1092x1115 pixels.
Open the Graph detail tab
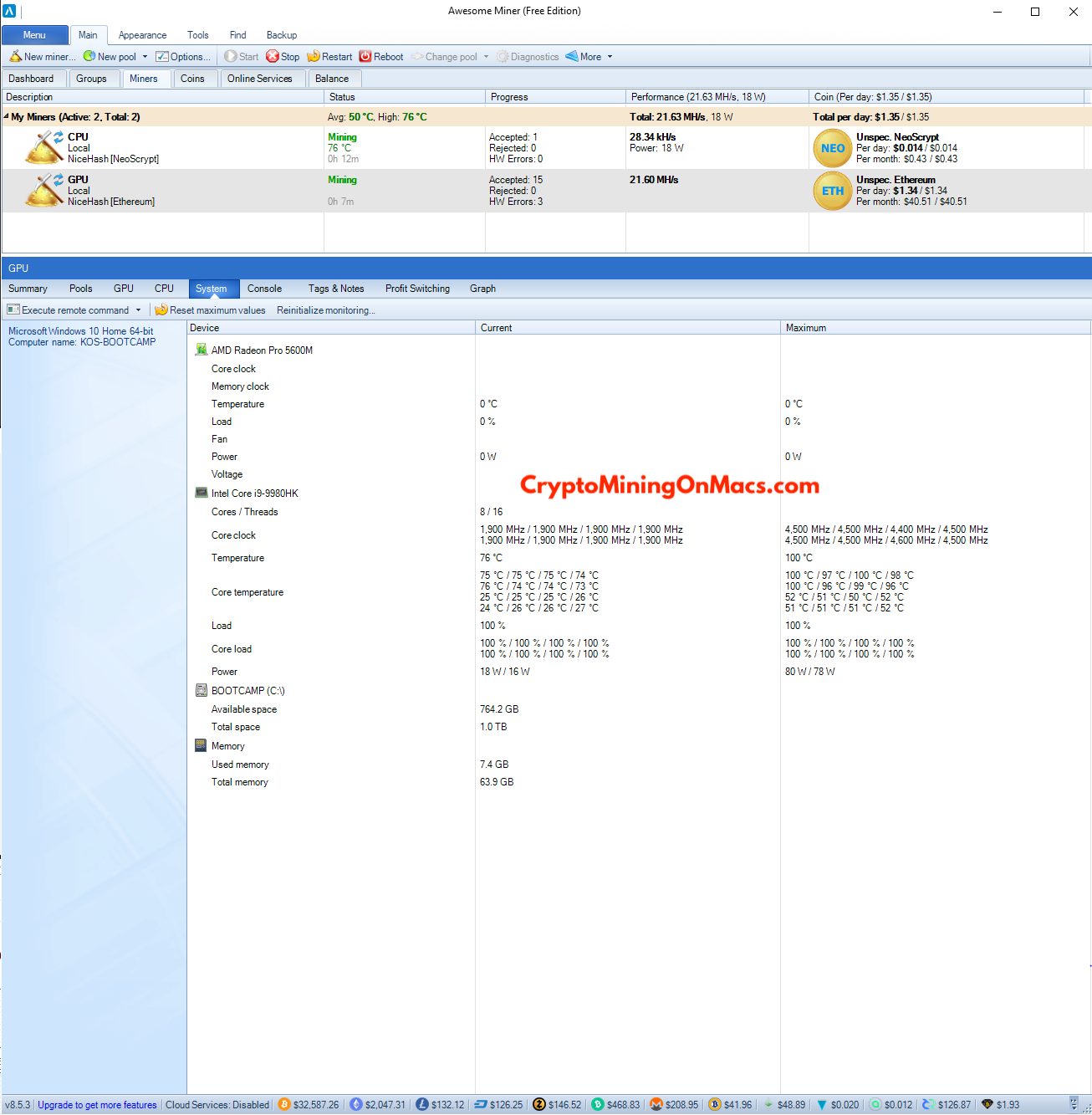[x=482, y=289]
